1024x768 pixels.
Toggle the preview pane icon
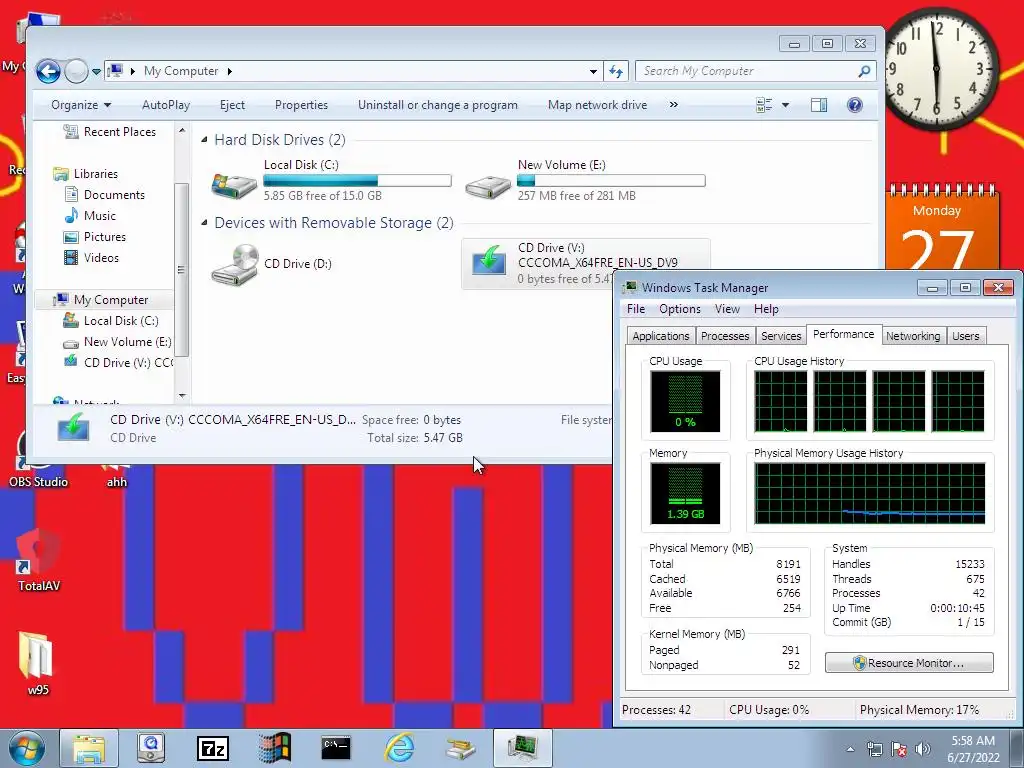[819, 105]
